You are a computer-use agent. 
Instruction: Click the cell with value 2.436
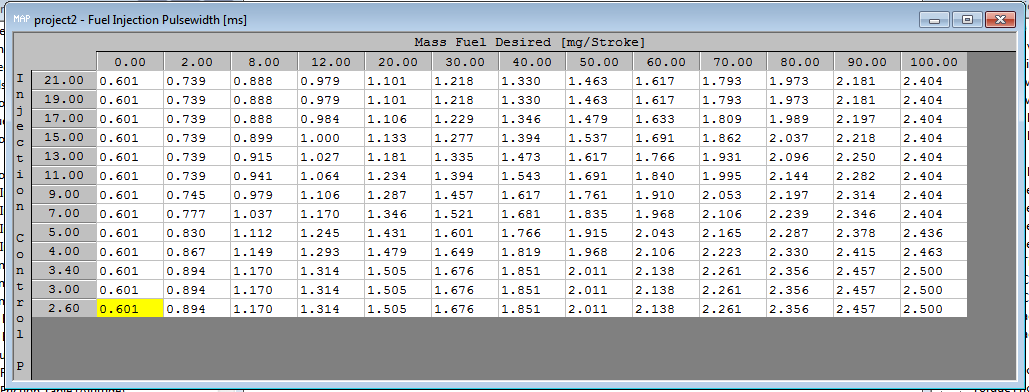coord(934,233)
